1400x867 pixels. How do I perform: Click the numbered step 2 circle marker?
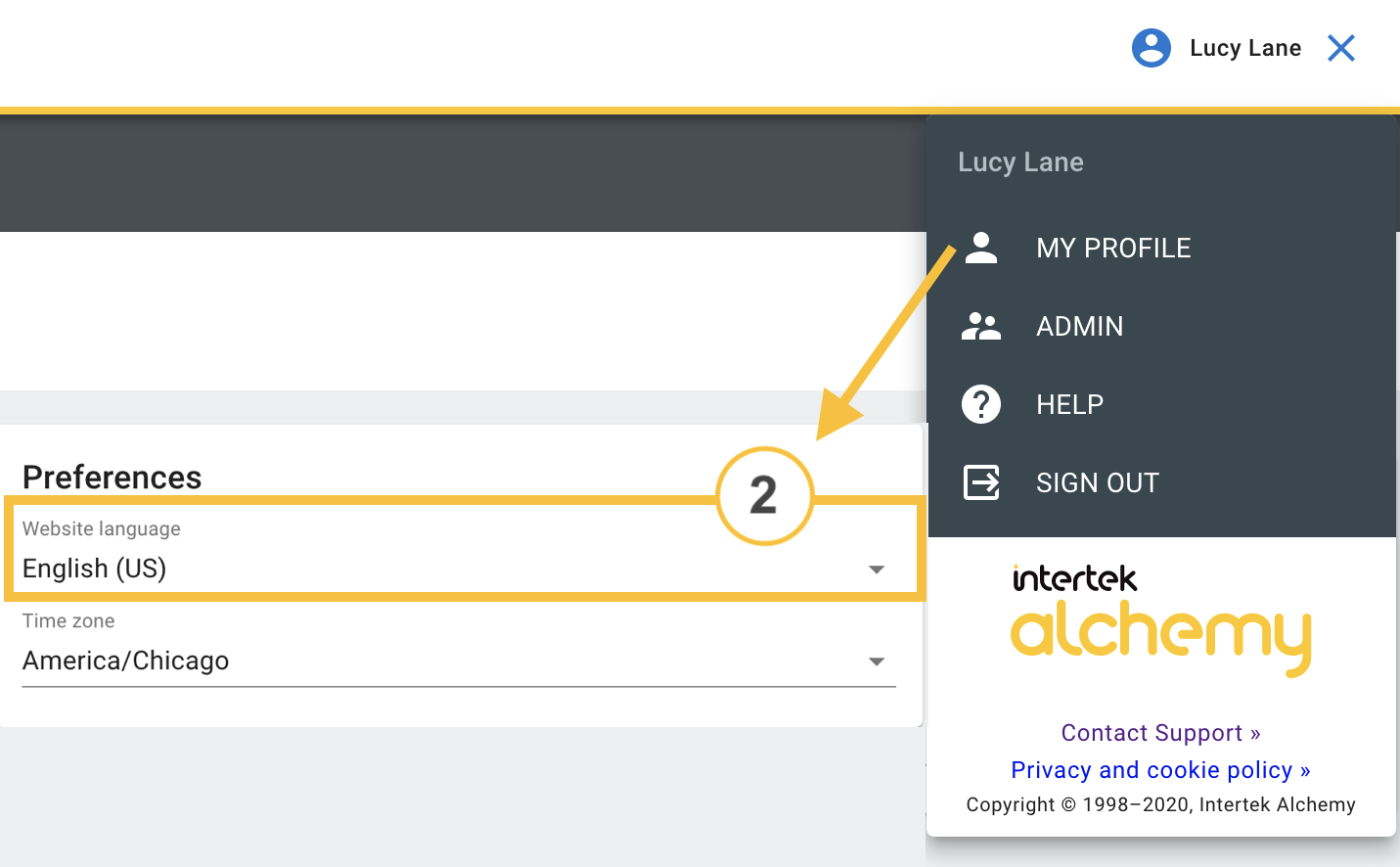click(x=764, y=495)
